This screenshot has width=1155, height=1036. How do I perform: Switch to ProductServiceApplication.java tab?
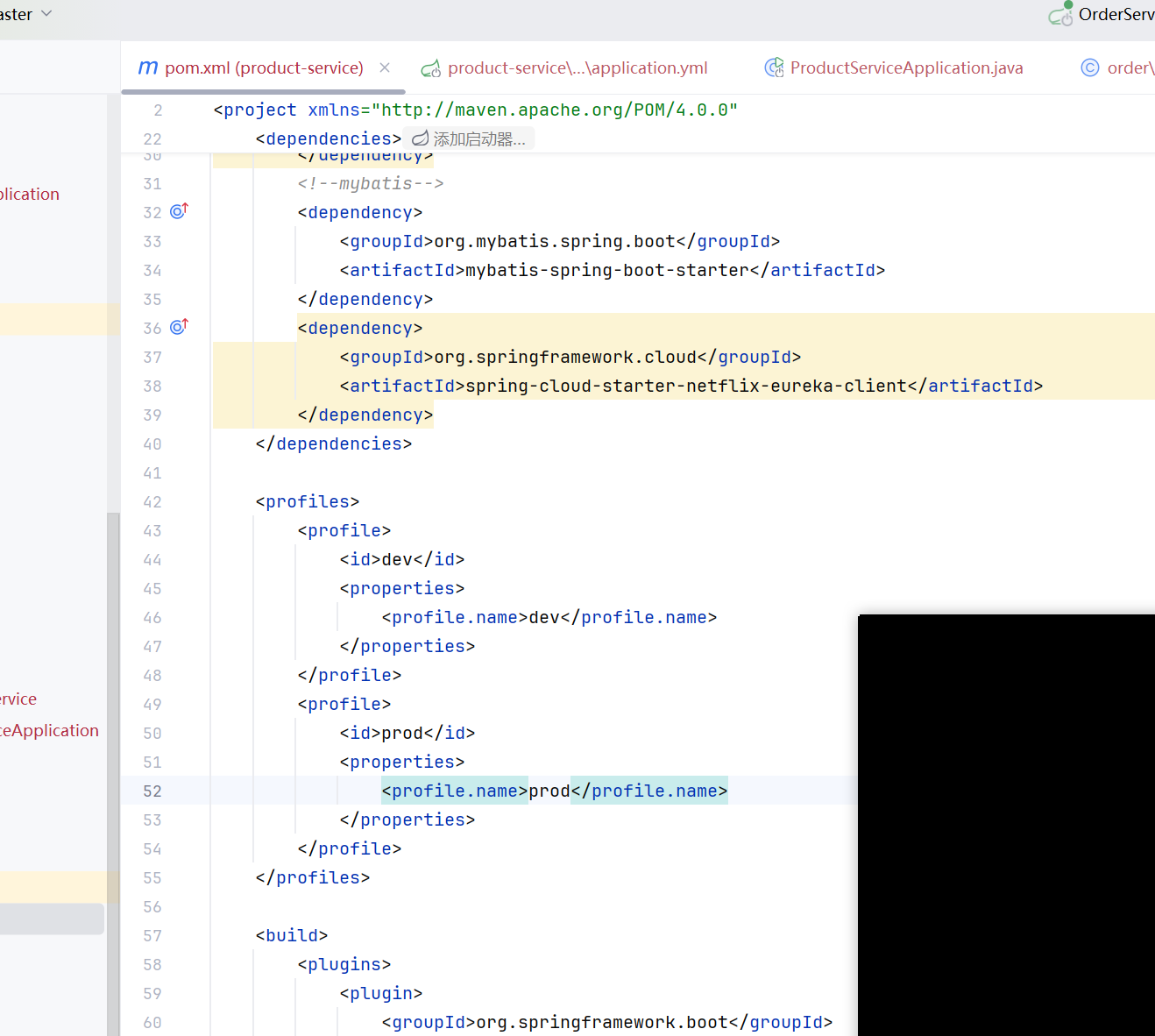[906, 67]
